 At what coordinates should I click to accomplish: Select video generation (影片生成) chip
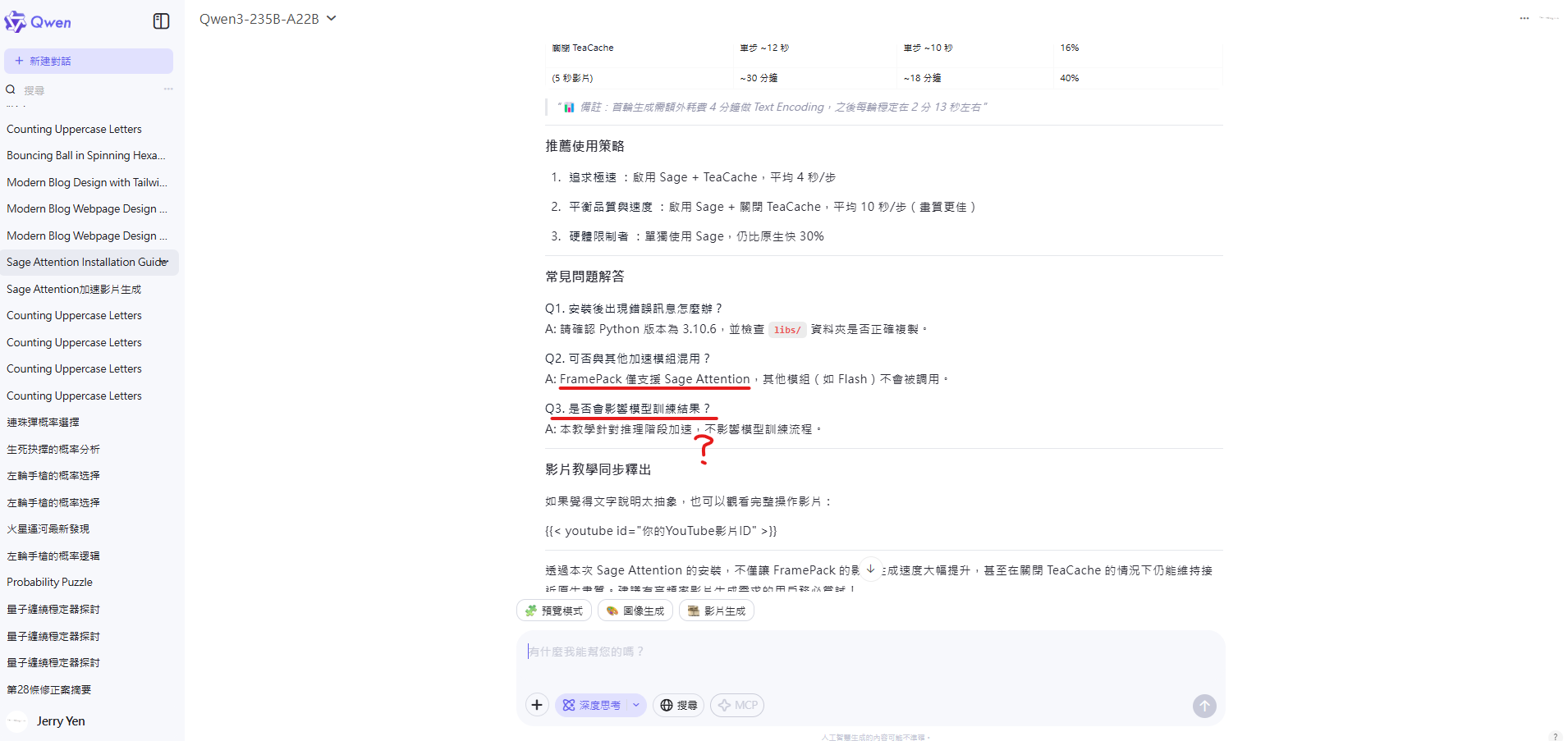[x=717, y=611]
